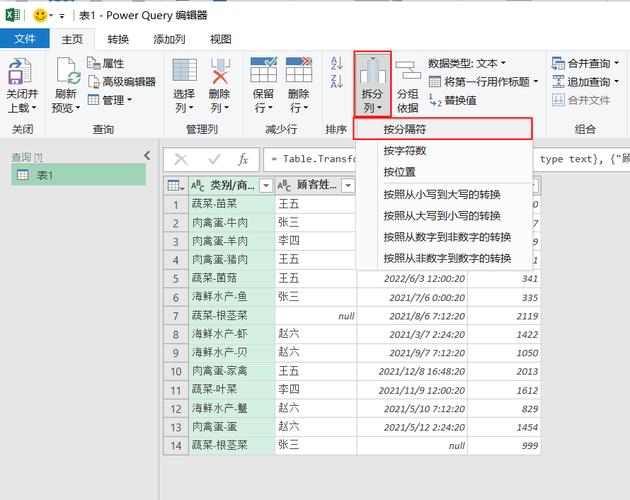
Task: Open the Advanced Editor (高级编辑器)
Action: pos(122,82)
